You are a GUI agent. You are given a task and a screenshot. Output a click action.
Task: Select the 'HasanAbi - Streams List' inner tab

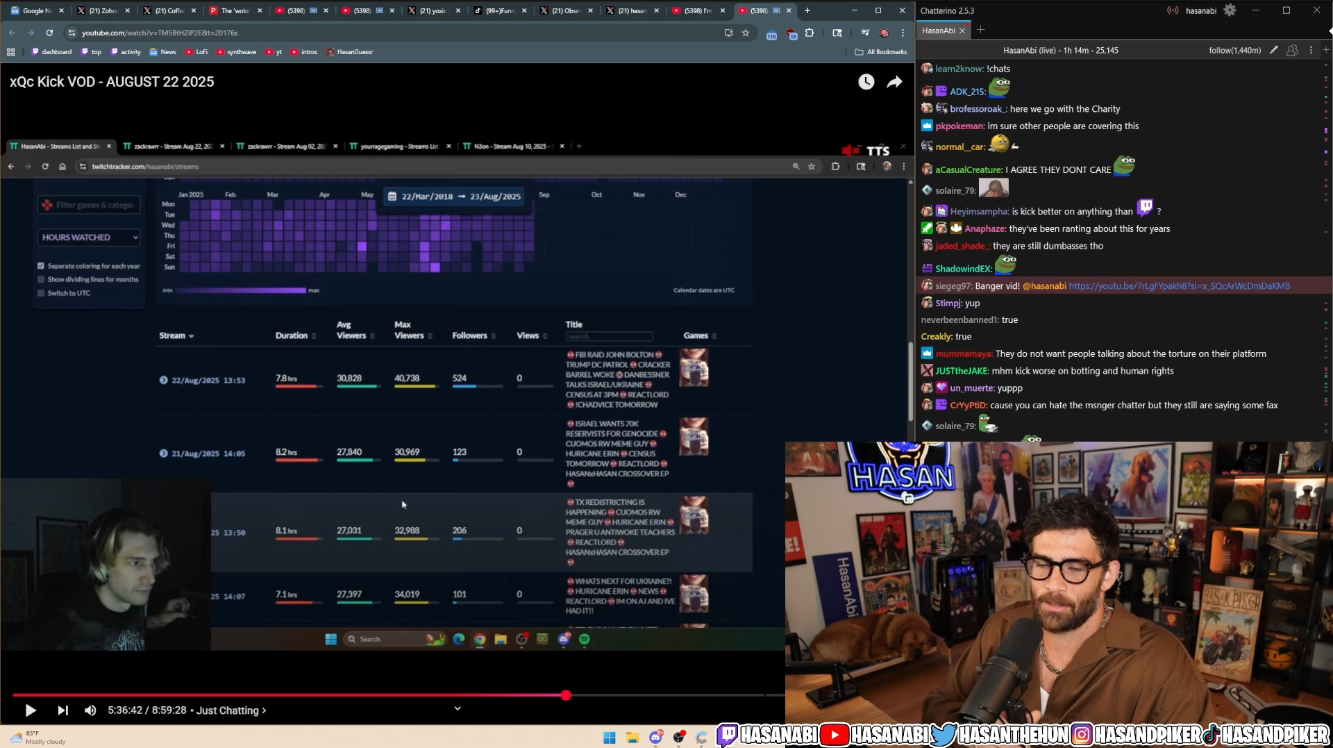coord(62,146)
